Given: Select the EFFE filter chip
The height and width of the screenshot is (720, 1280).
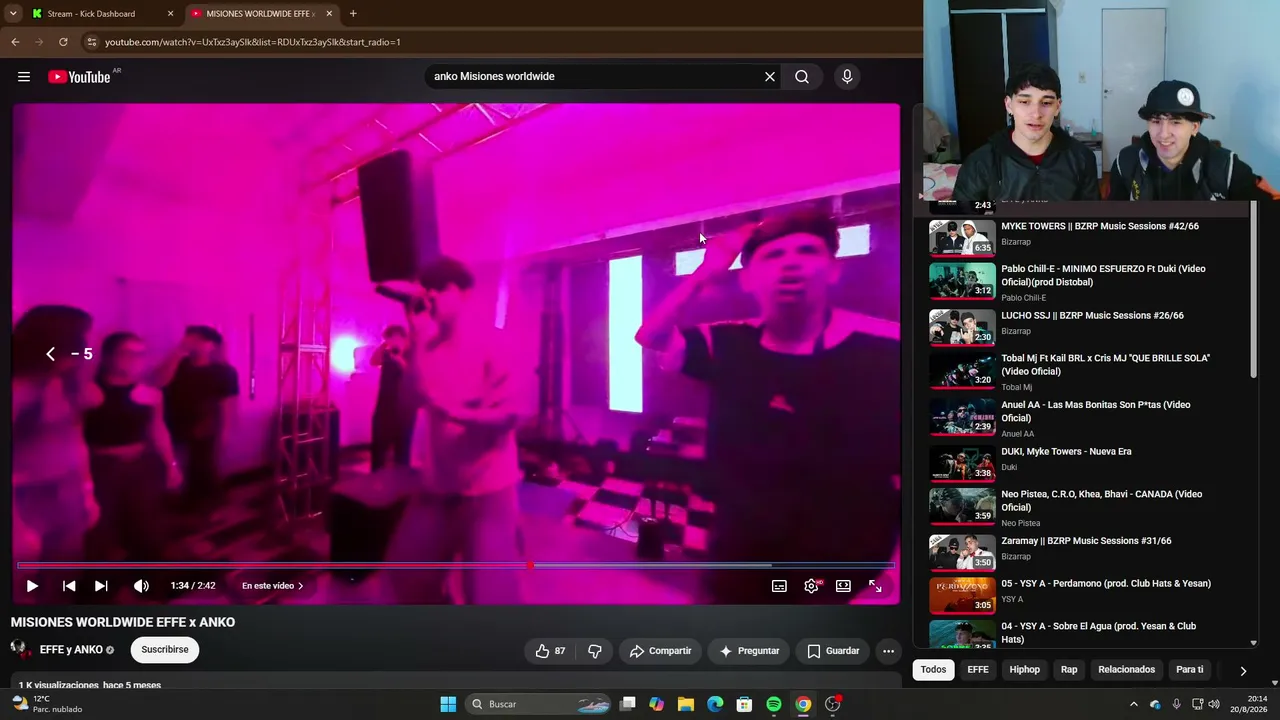Looking at the screenshot, I should coord(978,670).
